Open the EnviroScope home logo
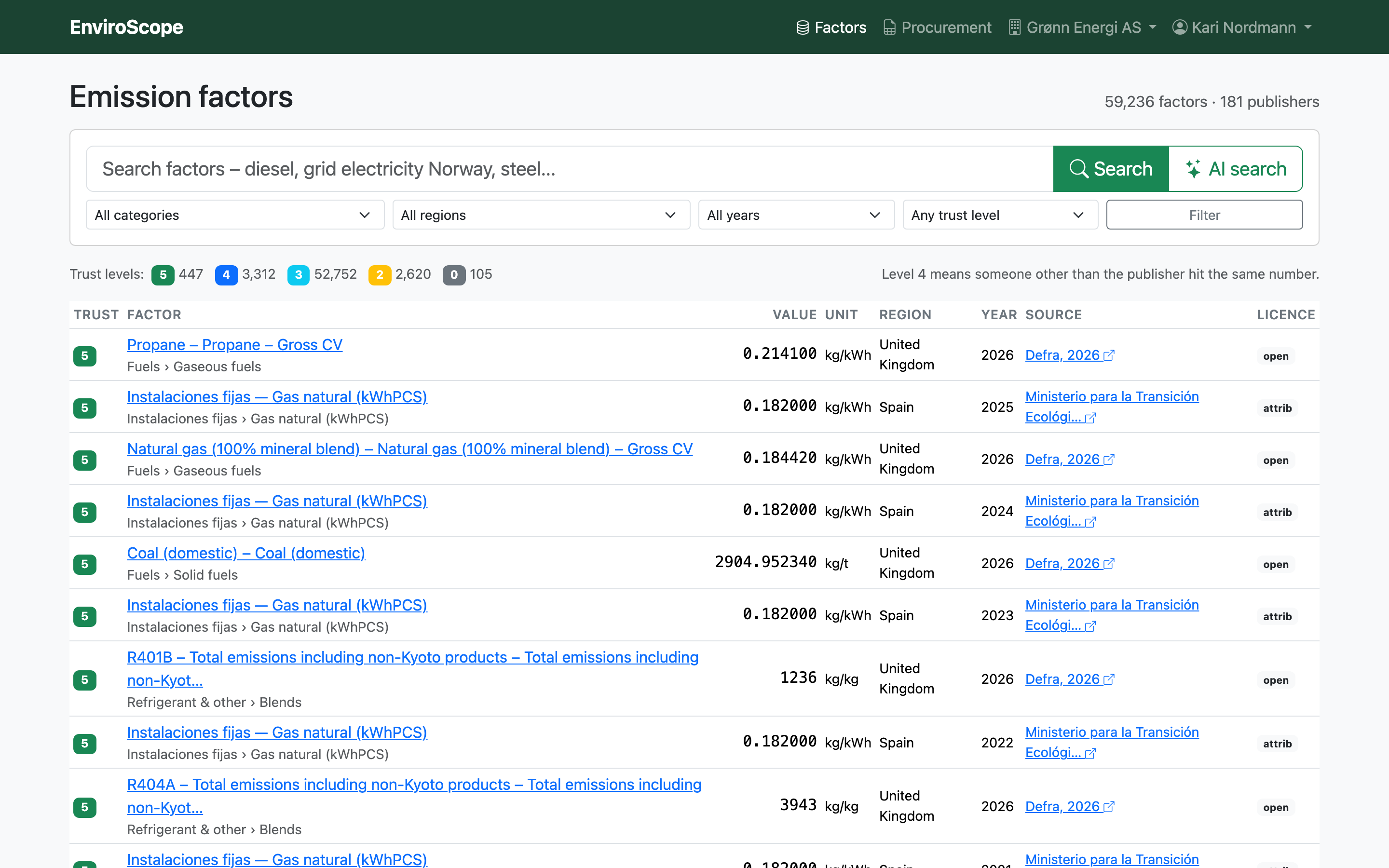 pos(126,27)
